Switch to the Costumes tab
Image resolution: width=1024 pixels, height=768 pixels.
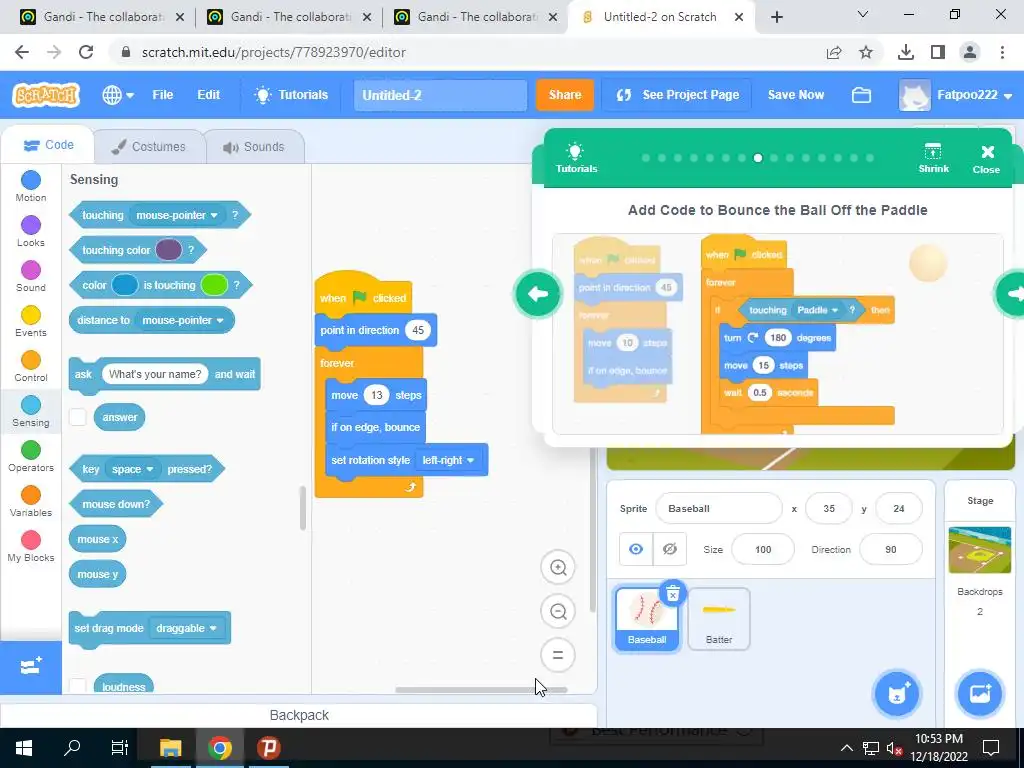(x=149, y=147)
